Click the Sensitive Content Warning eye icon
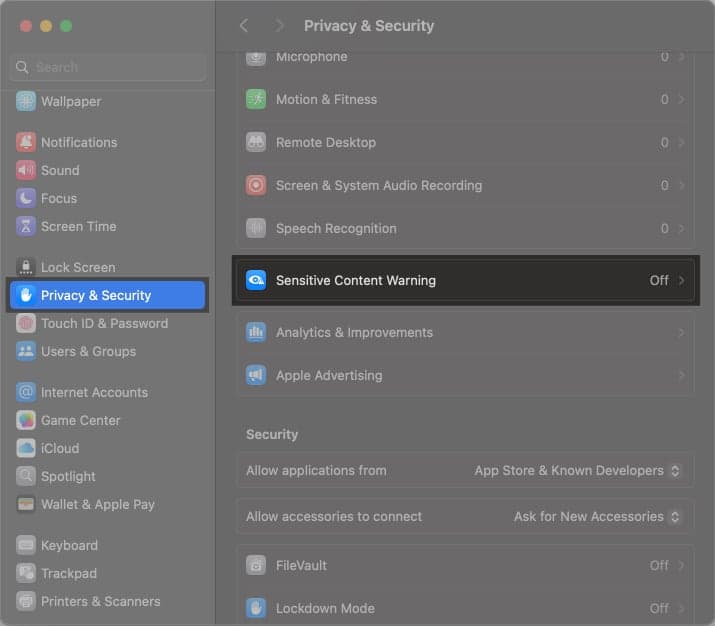Screen dimensions: 715x626 pos(256,280)
